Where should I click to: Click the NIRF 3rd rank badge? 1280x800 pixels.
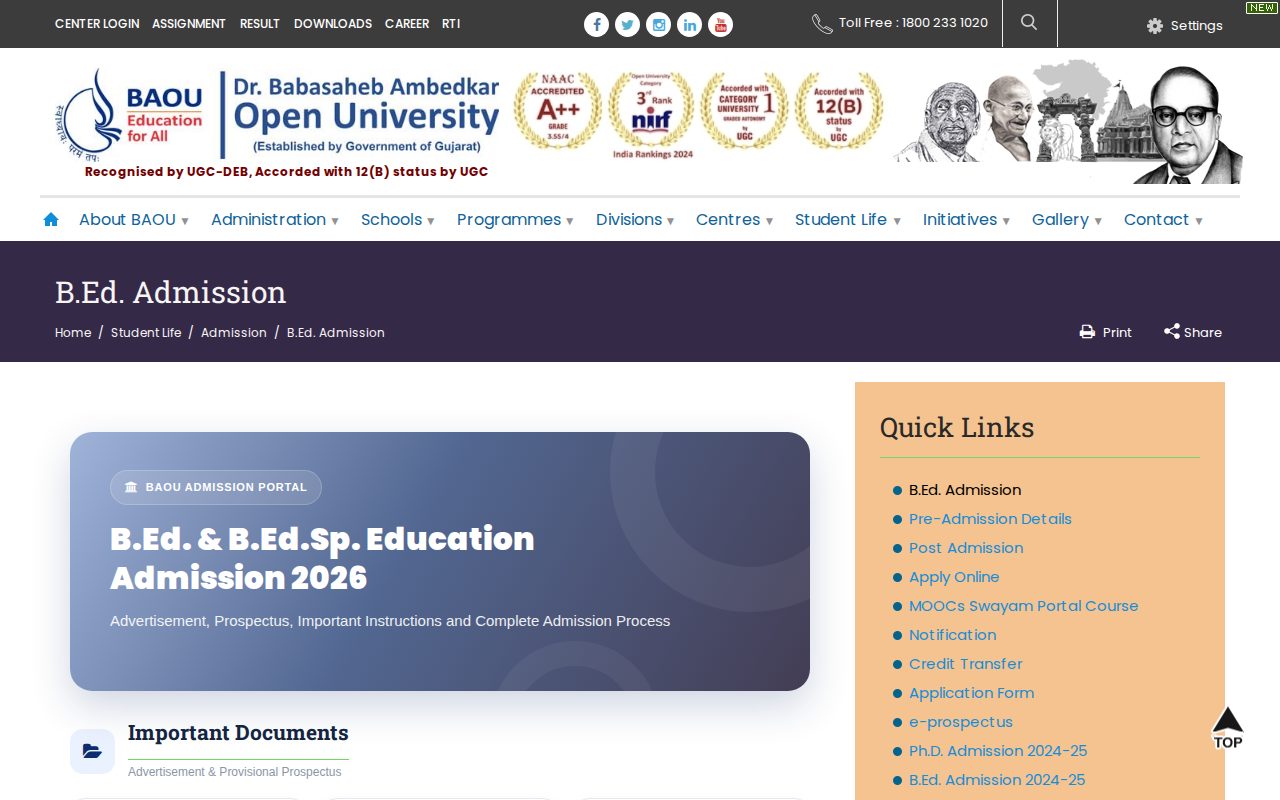[652, 115]
